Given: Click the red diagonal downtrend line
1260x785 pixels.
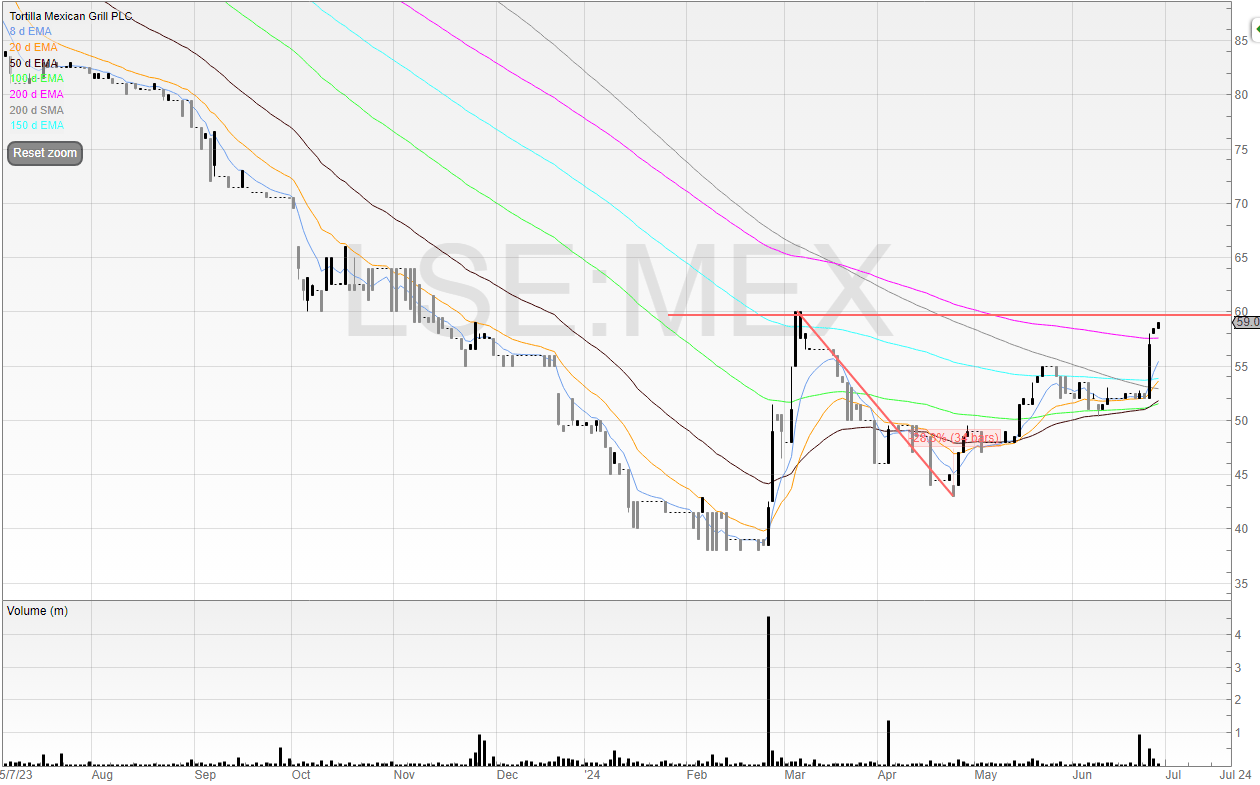Looking at the screenshot, I should point(875,404).
